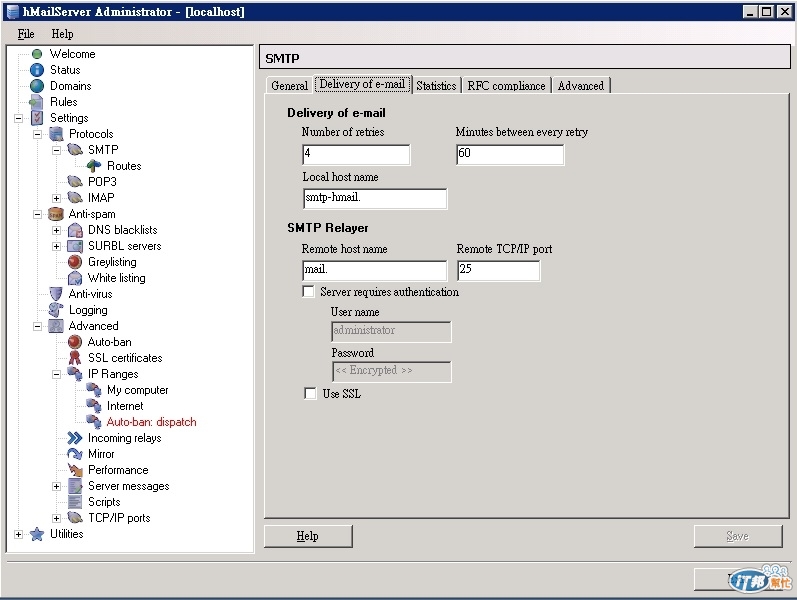The width and height of the screenshot is (797, 600).
Task: Click the Settings checklist icon
Action: (x=37, y=118)
